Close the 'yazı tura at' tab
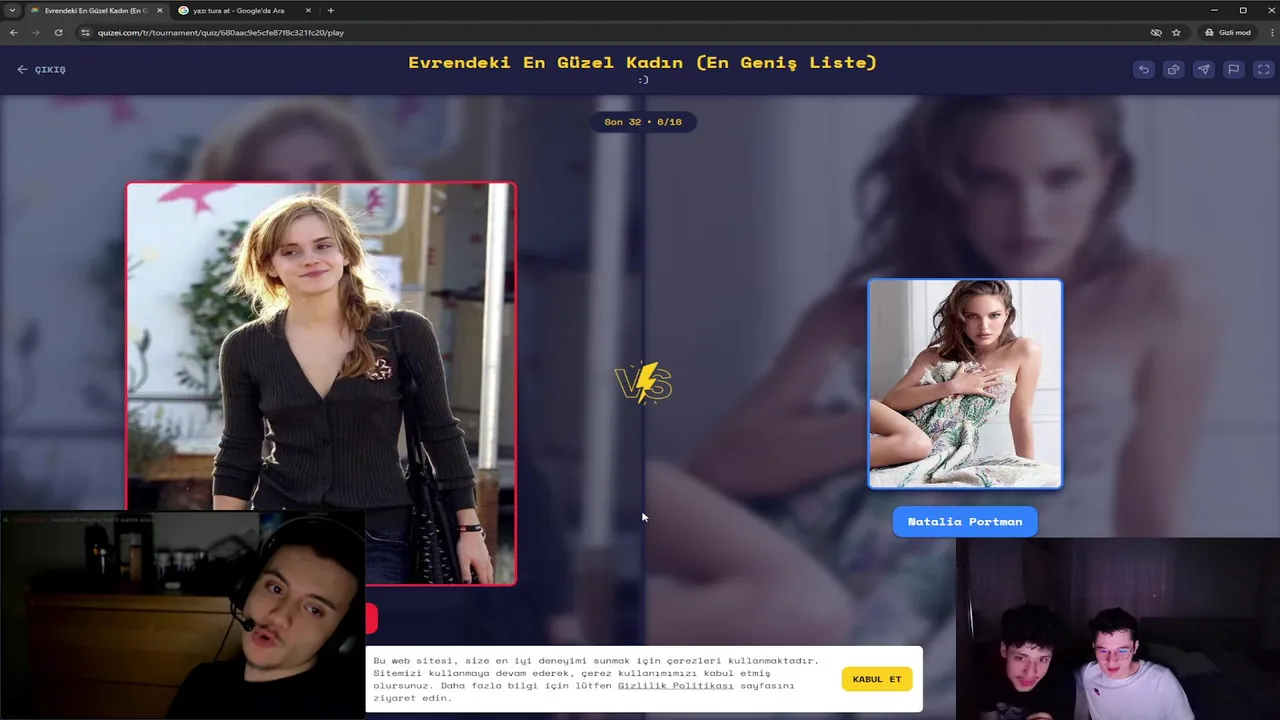Viewport: 1280px width, 720px height. (x=308, y=10)
